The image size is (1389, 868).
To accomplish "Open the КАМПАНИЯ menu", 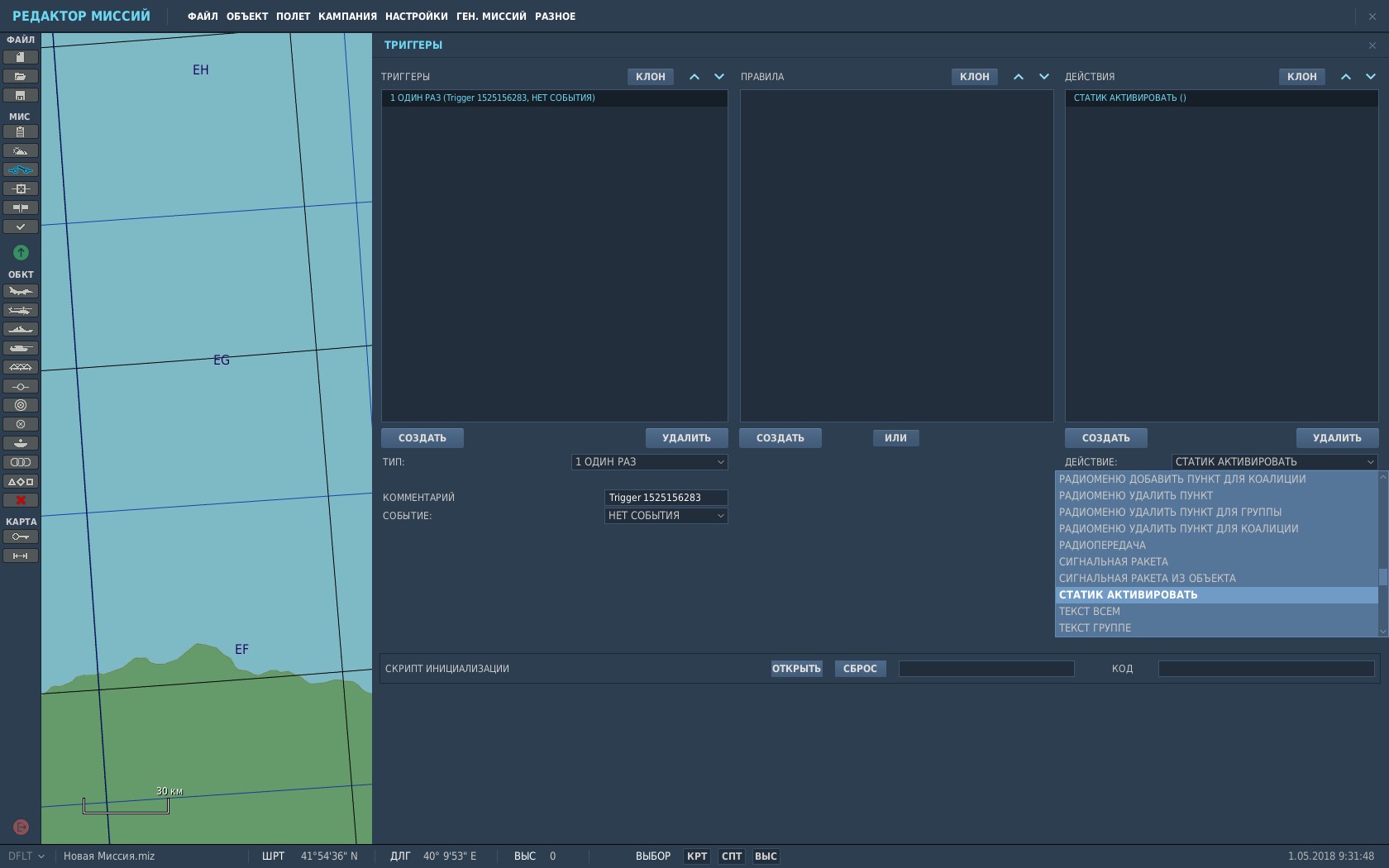I will coord(347,17).
